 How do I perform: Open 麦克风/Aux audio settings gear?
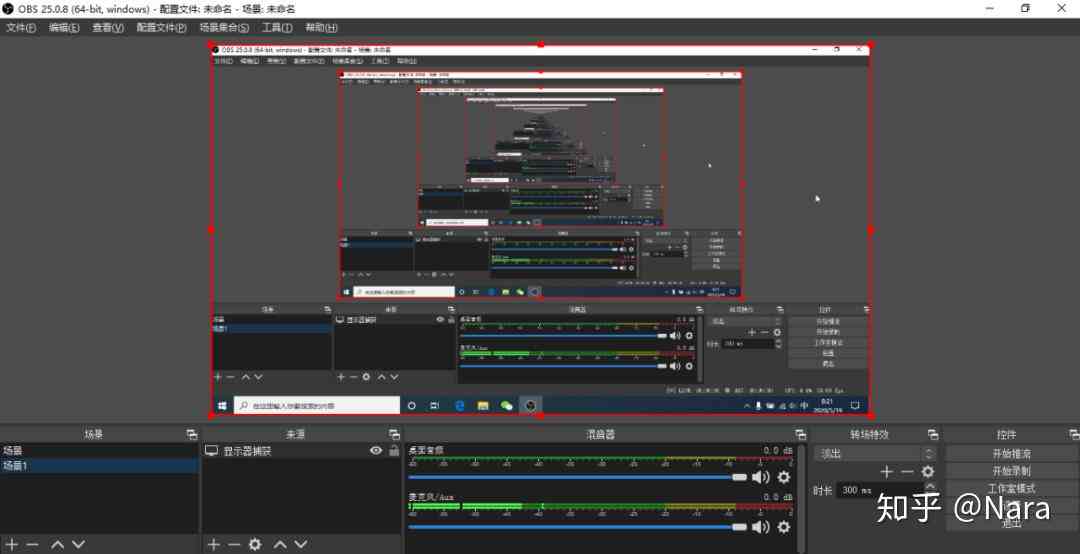pyautogui.click(x=784, y=527)
